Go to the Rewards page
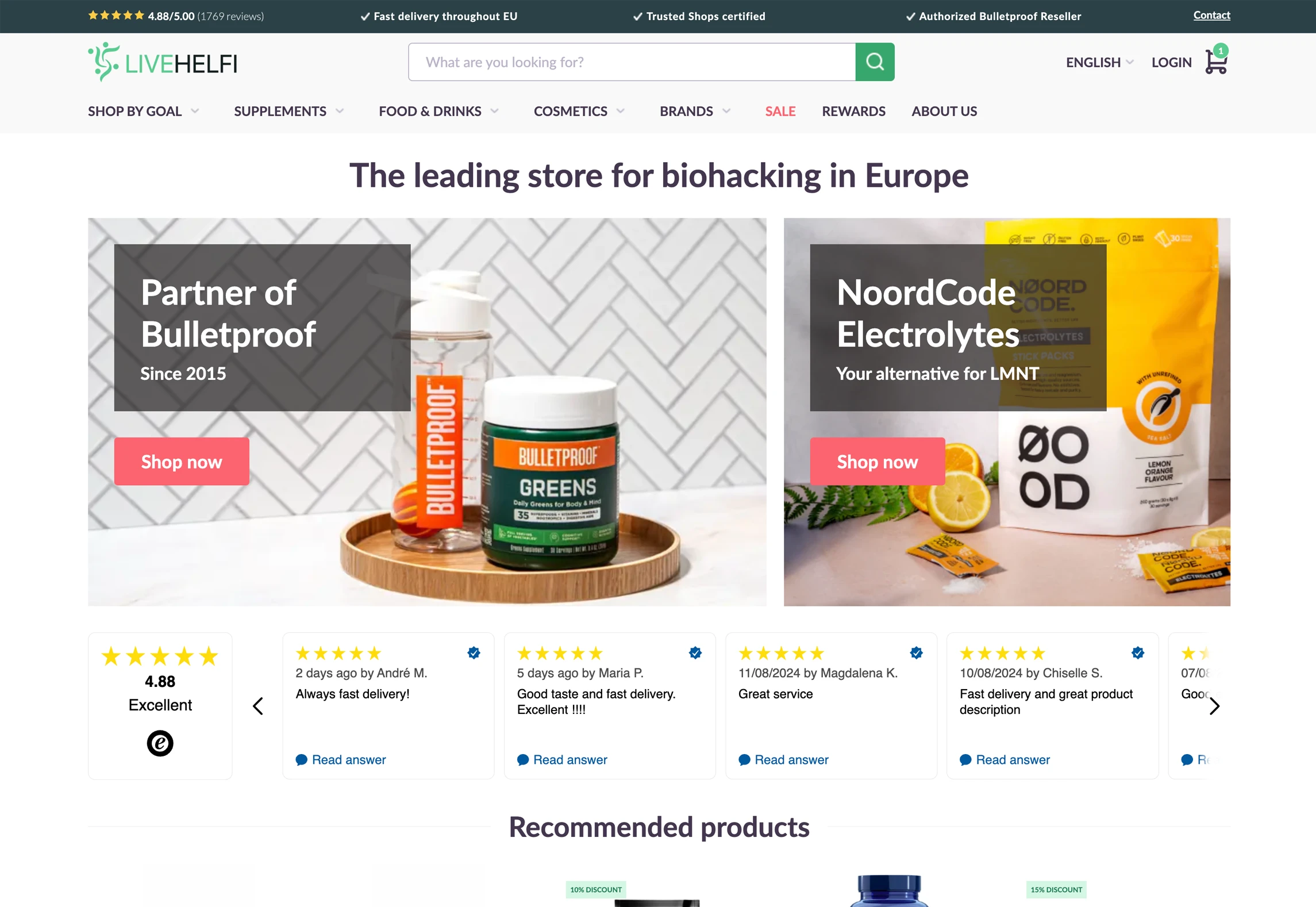This screenshot has height=907, width=1316. click(853, 111)
